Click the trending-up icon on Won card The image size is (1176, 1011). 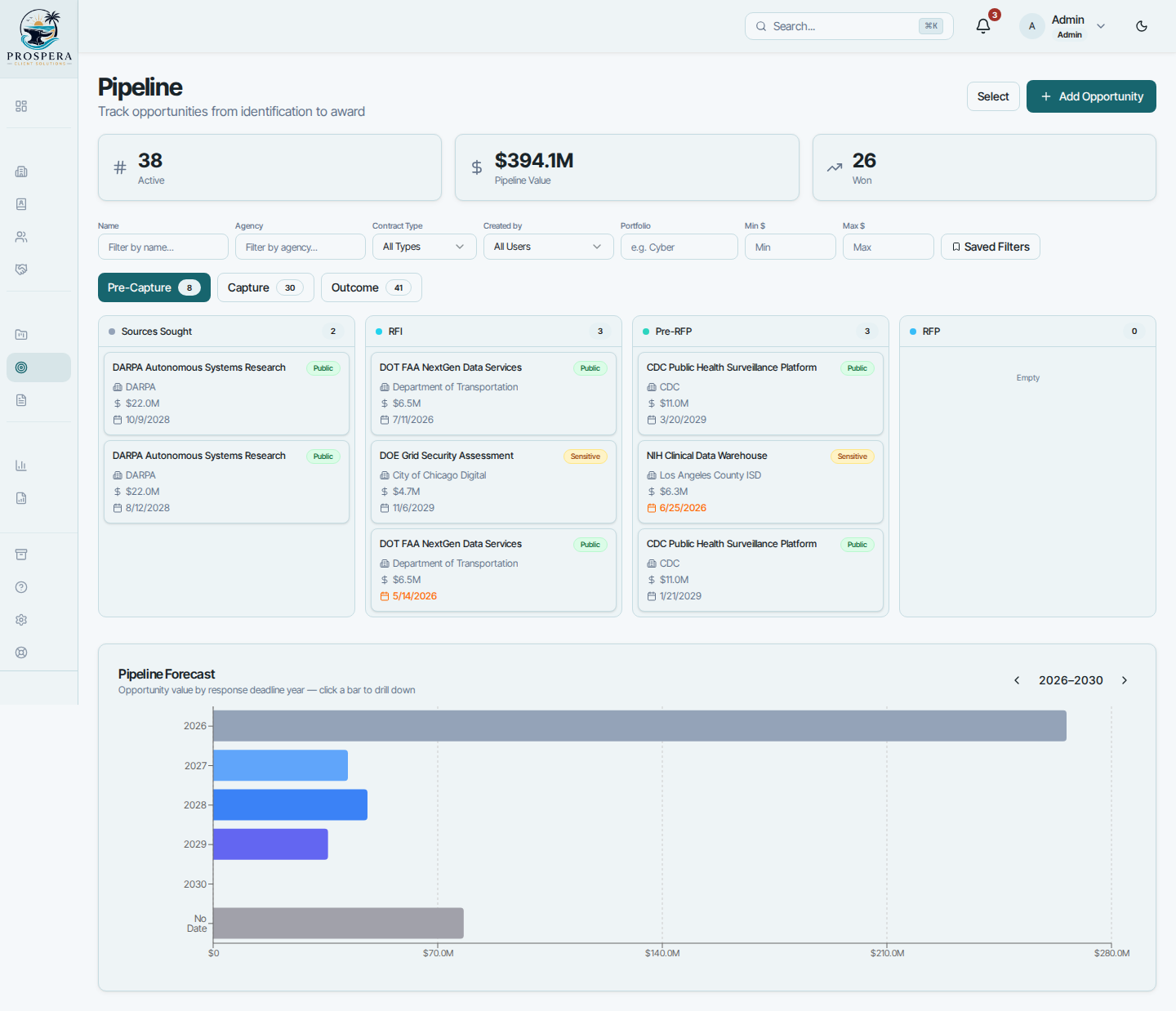click(x=835, y=167)
